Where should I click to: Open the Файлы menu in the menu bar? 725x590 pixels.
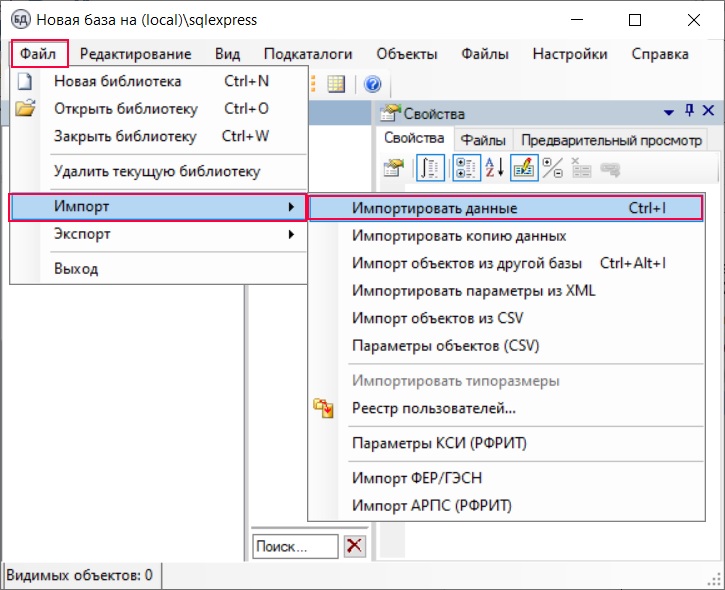coord(485,54)
